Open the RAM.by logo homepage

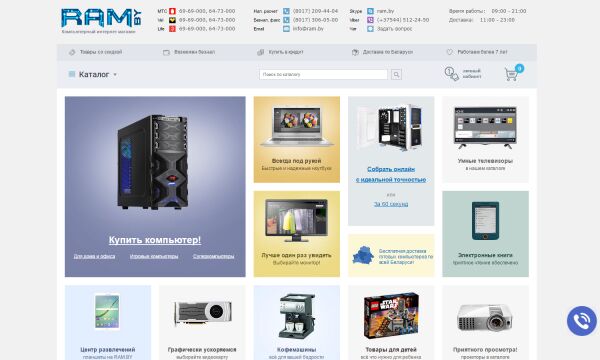101,18
